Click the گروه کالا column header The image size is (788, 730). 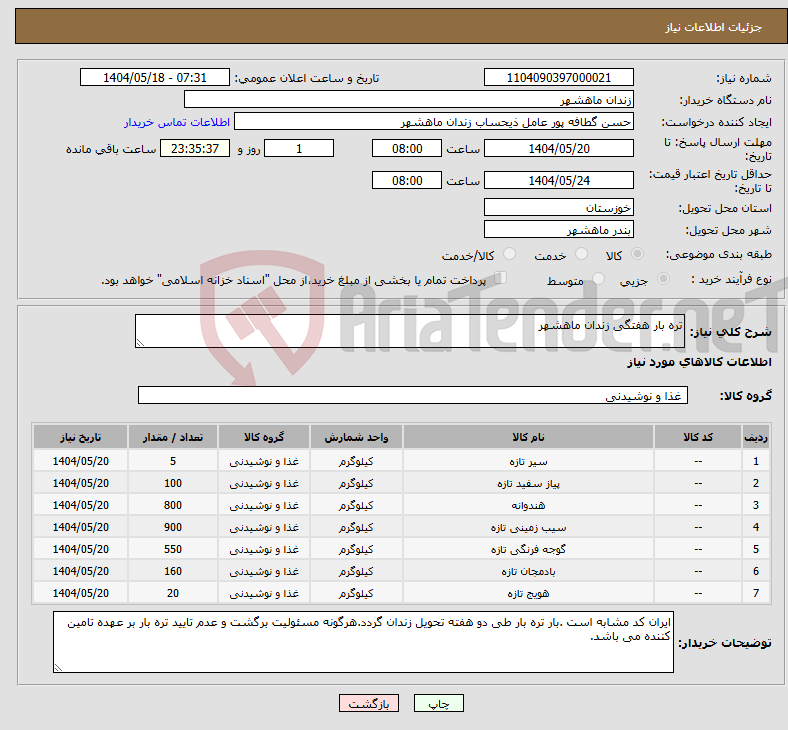[x=264, y=437]
